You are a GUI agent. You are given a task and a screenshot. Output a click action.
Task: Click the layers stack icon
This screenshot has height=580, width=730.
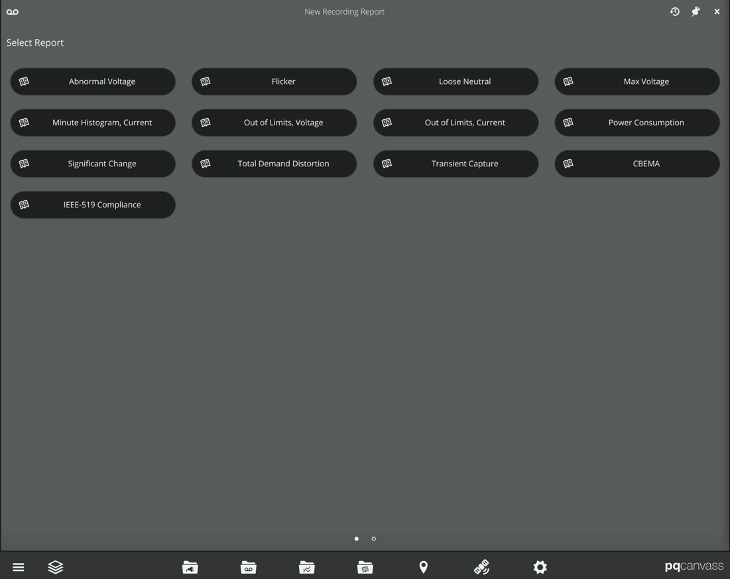click(x=56, y=567)
